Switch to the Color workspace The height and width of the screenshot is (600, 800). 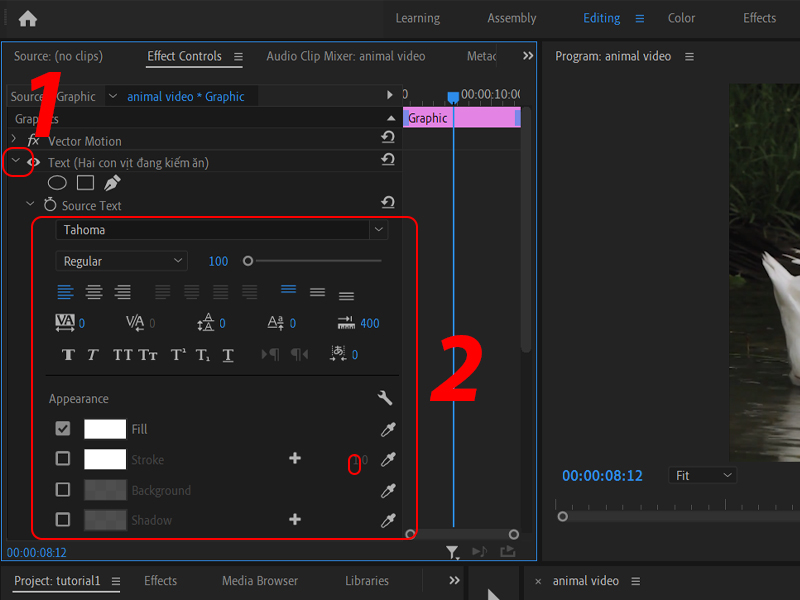click(681, 18)
